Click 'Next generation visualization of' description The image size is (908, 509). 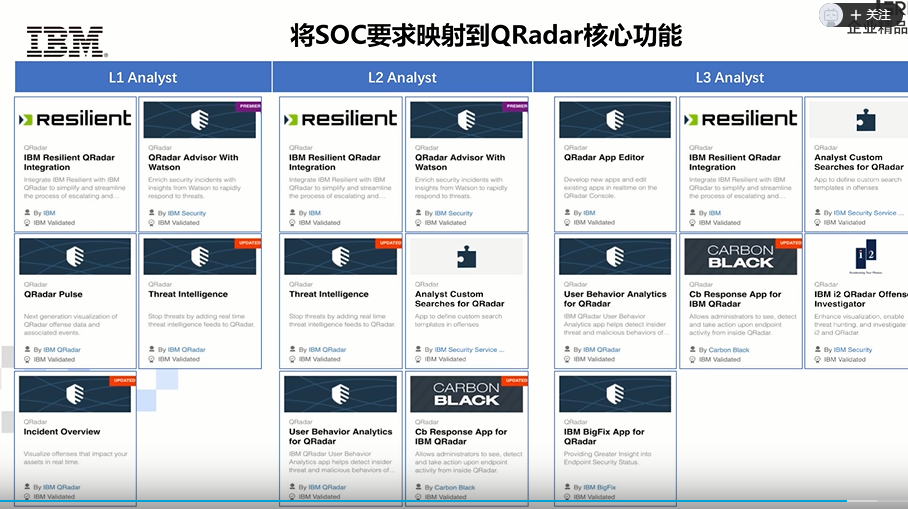[x=71, y=316]
